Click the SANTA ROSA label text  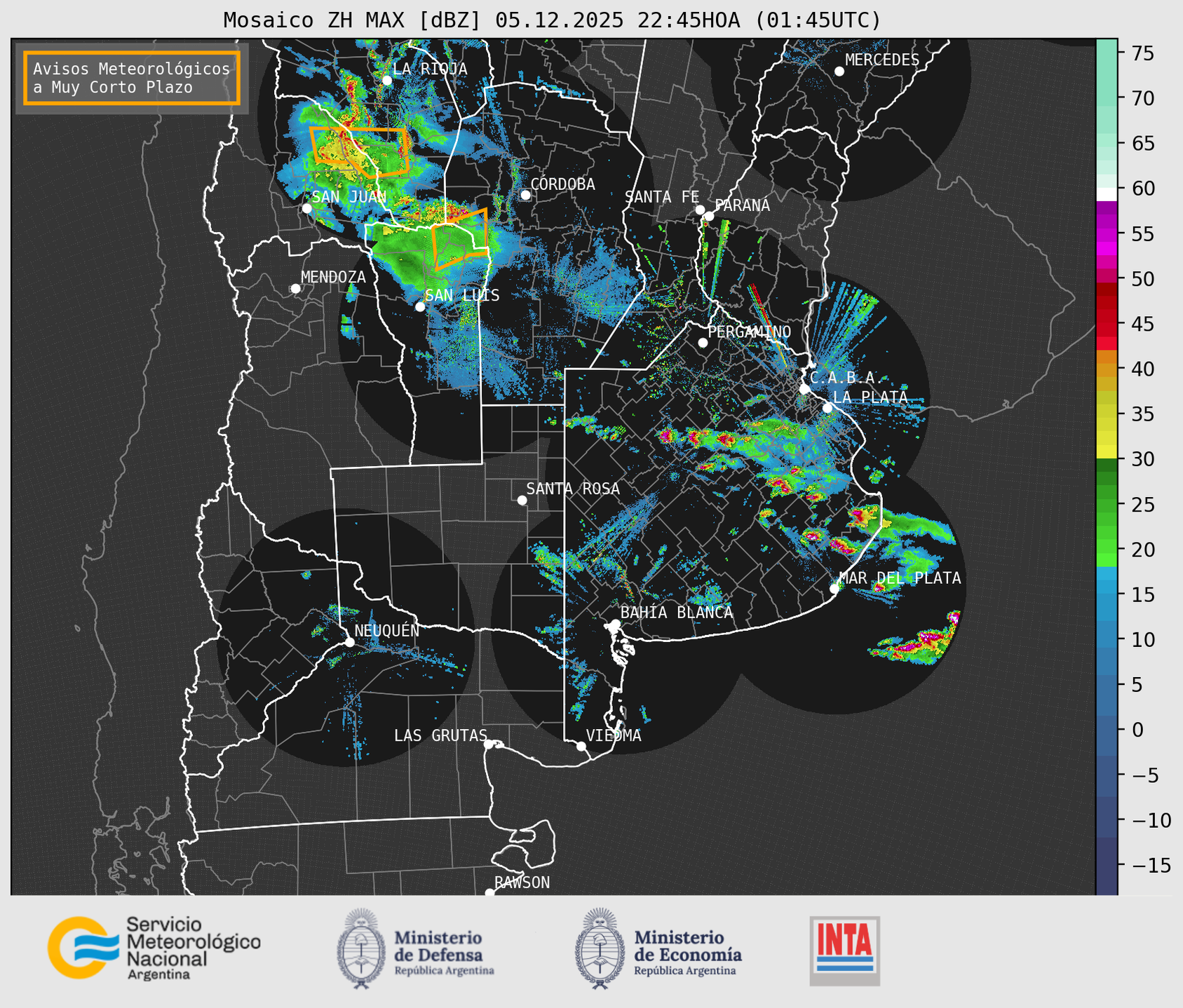pos(573,489)
